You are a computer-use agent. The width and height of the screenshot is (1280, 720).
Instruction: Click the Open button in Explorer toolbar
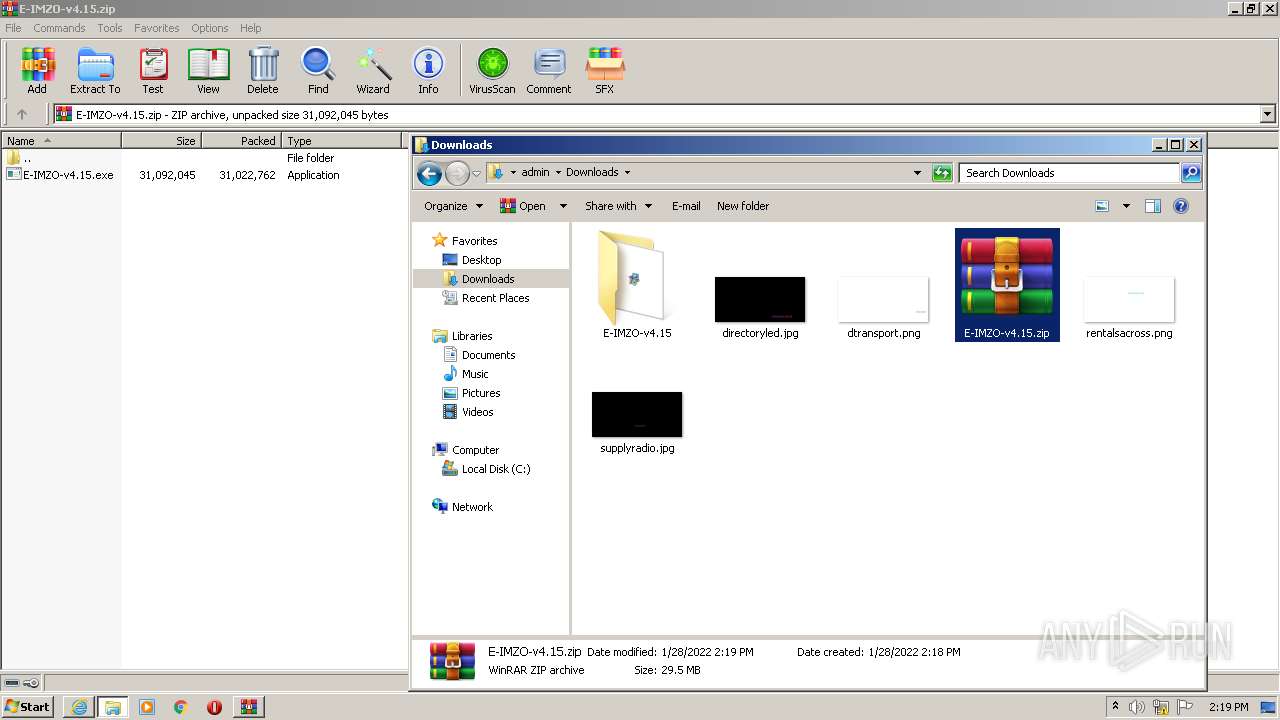[x=523, y=206]
